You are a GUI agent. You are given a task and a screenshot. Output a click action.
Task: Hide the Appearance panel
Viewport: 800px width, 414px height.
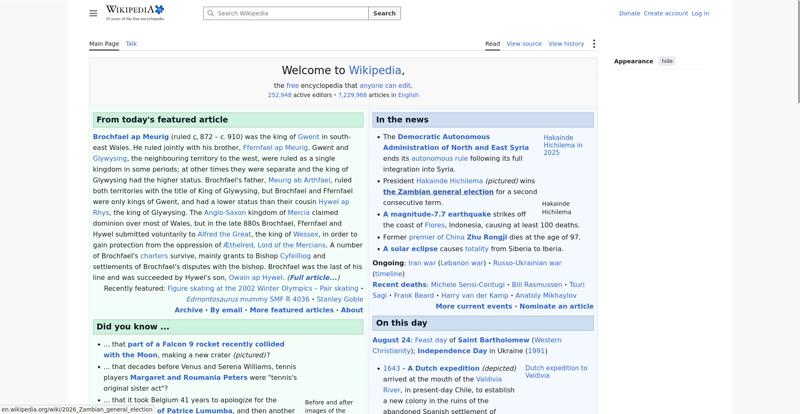pyautogui.click(x=667, y=61)
